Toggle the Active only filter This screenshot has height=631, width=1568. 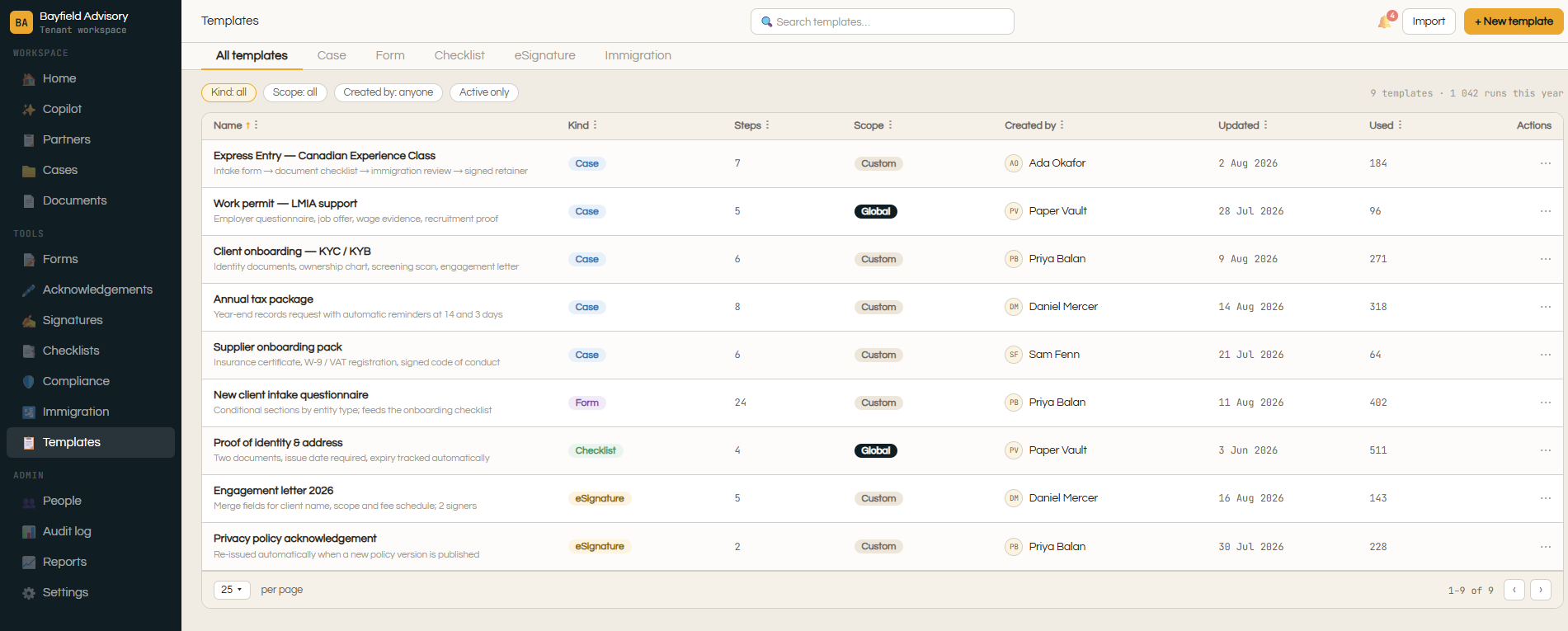pyautogui.click(x=484, y=92)
